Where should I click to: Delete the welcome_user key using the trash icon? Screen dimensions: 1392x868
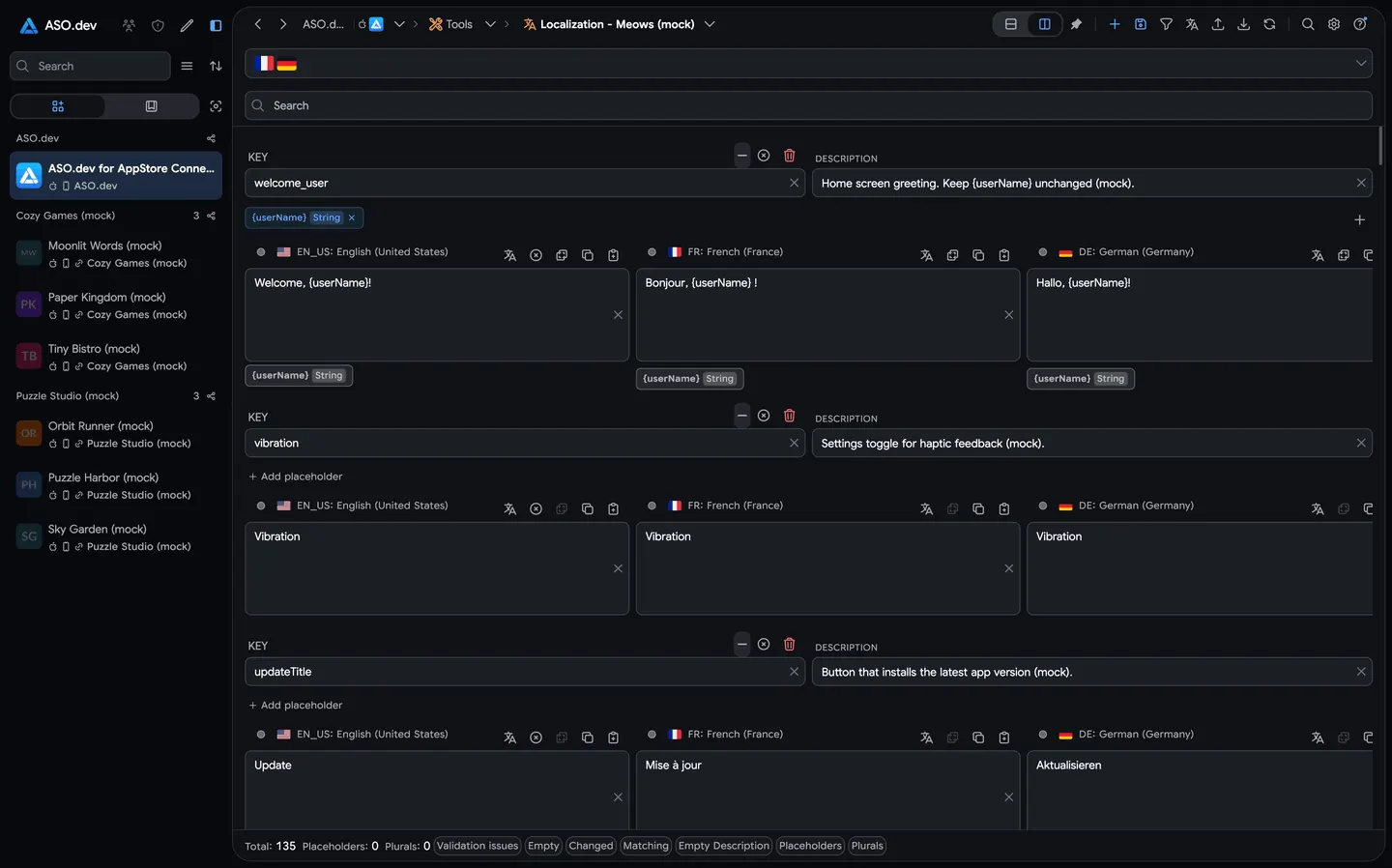(x=789, y=156)
